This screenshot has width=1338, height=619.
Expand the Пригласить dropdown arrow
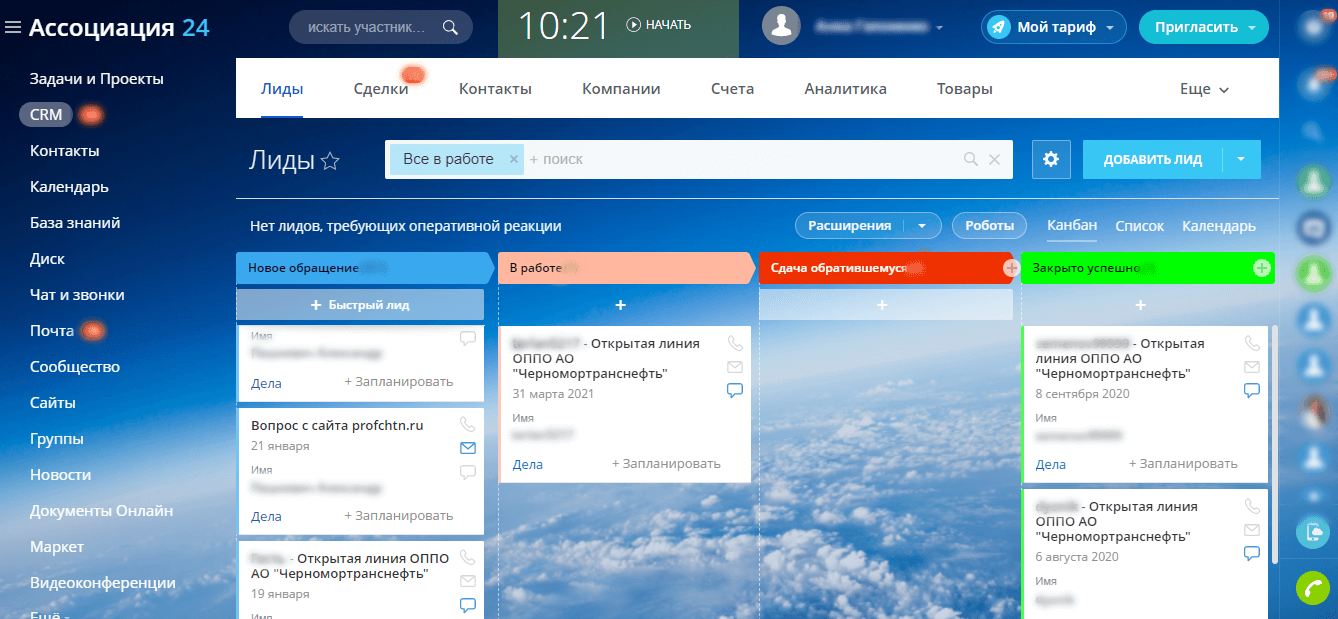[1252, 28]
